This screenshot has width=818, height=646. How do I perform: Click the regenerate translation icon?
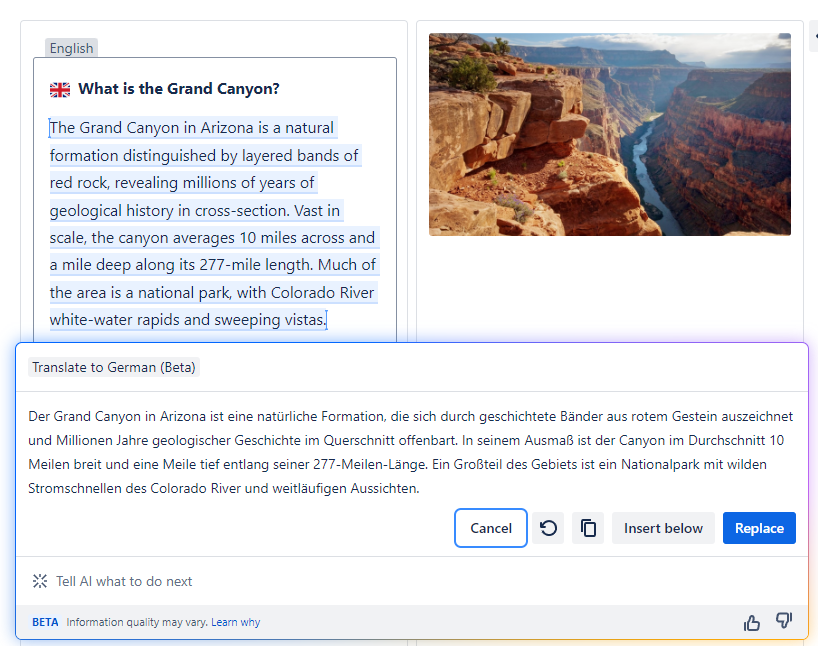pyautogui.click(x=549, y=528)
